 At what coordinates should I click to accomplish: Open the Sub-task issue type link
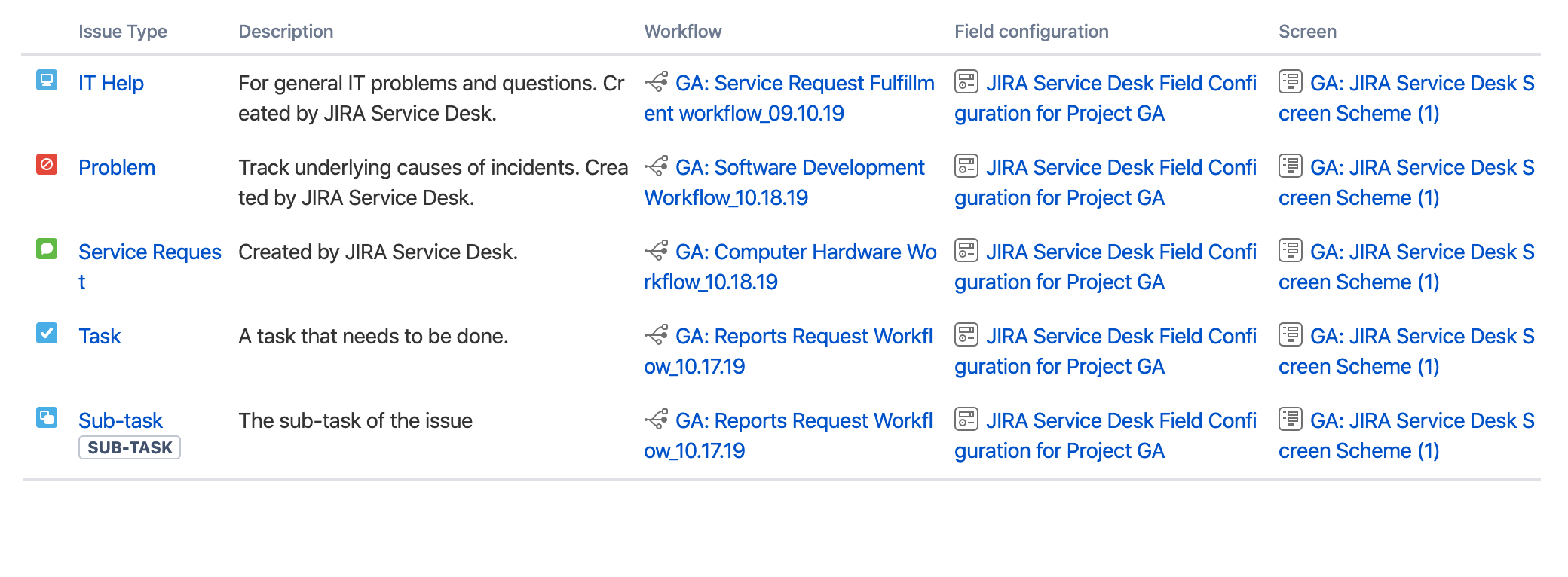click(121, 421)
